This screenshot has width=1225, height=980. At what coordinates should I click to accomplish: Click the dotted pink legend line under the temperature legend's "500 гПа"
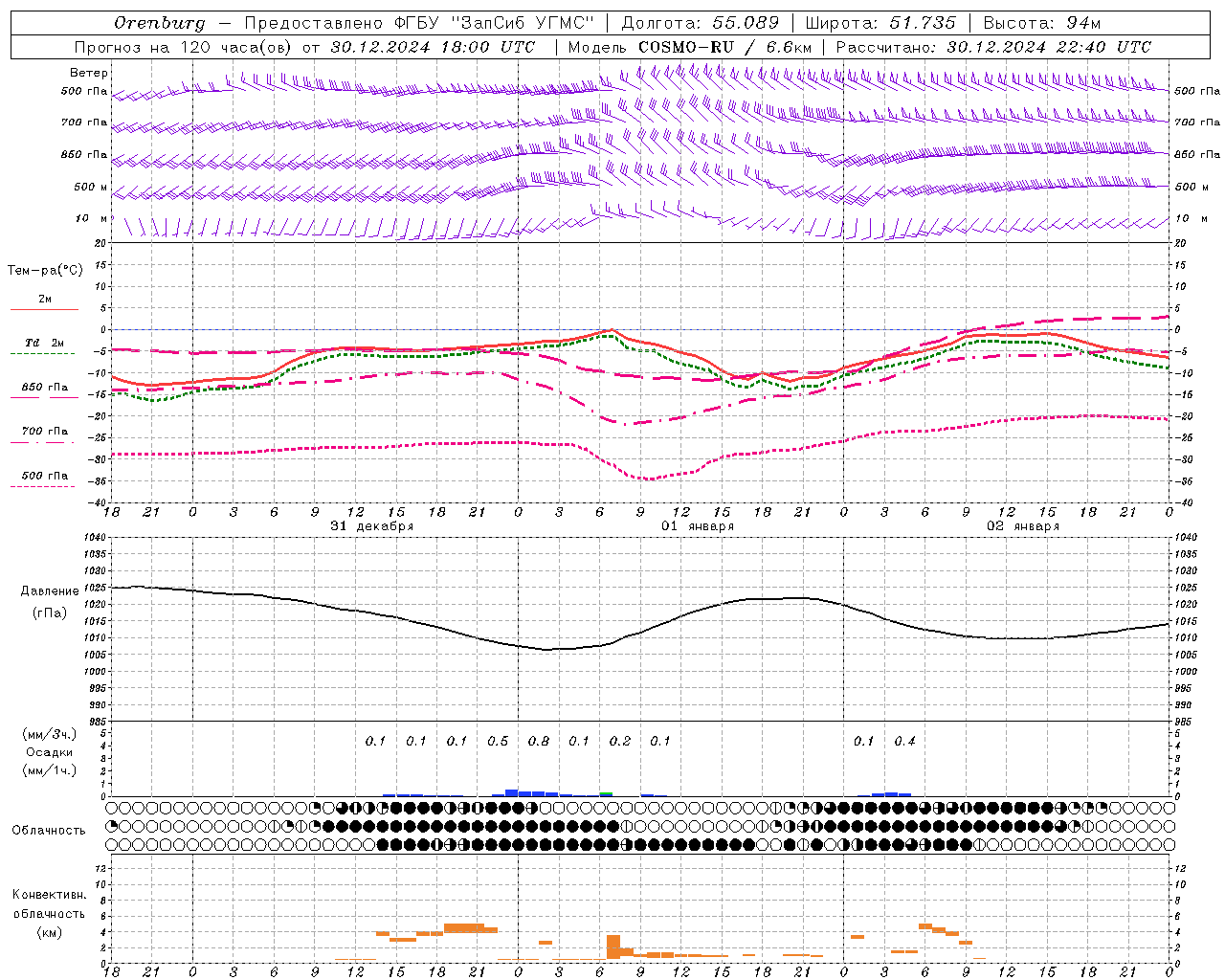click(x=42, y=486)
